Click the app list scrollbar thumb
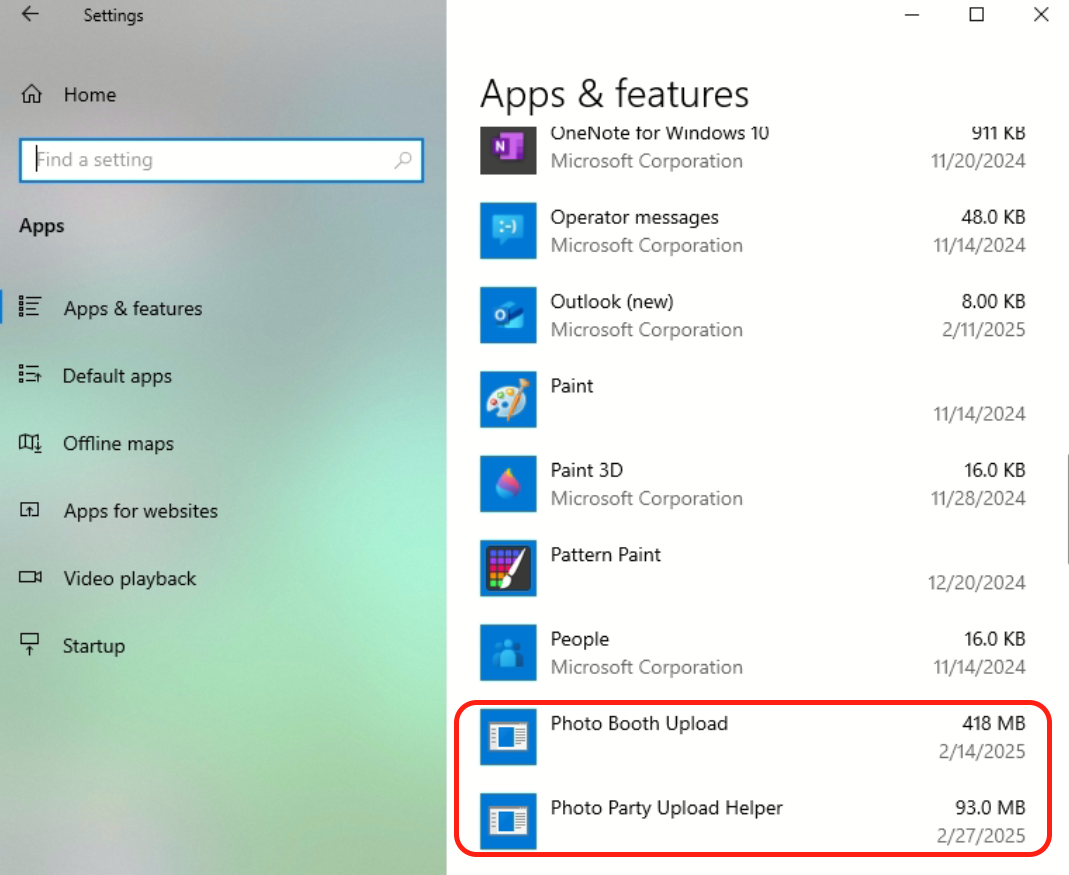This screenshot has height=875, width=1069. coord(1067,509)
